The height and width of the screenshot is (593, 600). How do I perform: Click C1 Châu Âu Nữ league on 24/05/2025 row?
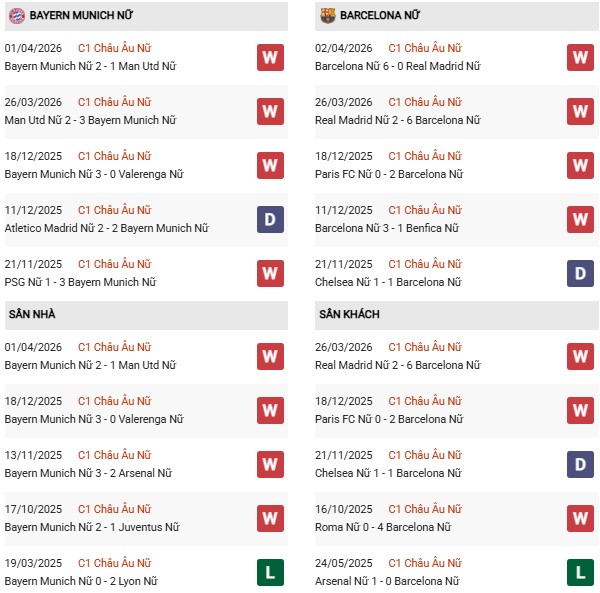point(425,563)
